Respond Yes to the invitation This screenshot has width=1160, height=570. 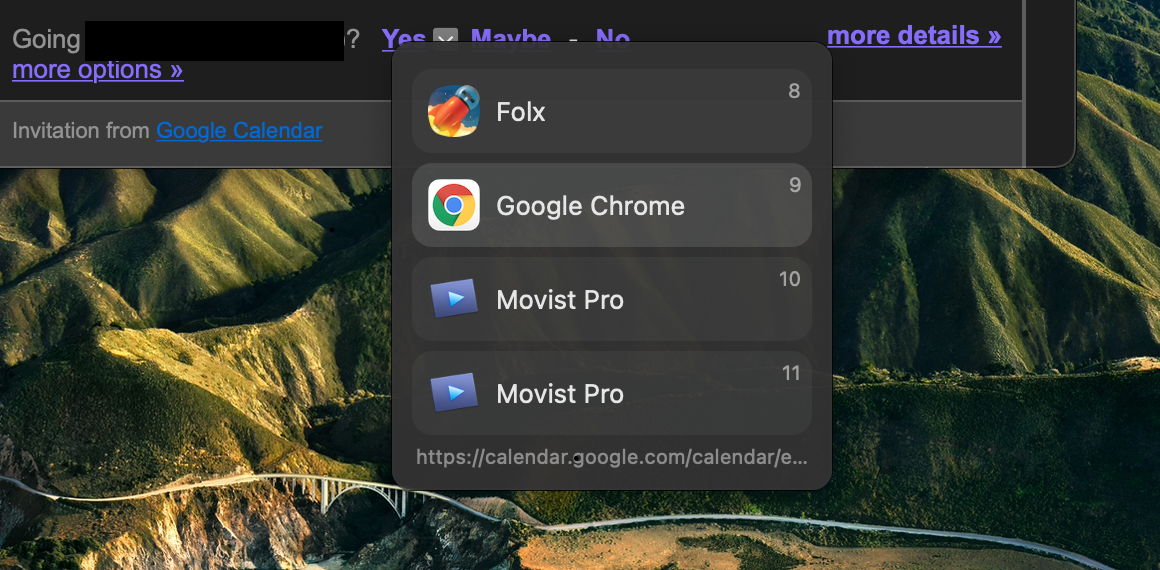404,38
